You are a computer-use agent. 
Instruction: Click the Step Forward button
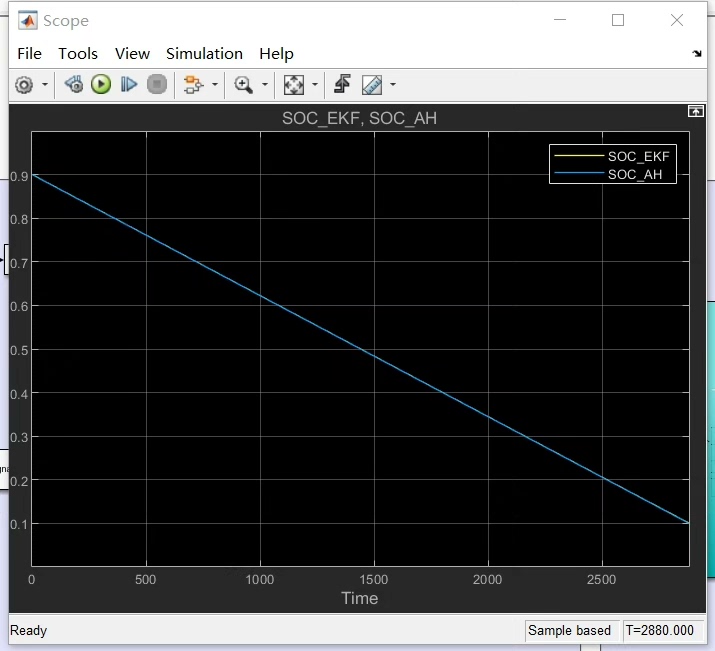[x=129, y=85]
